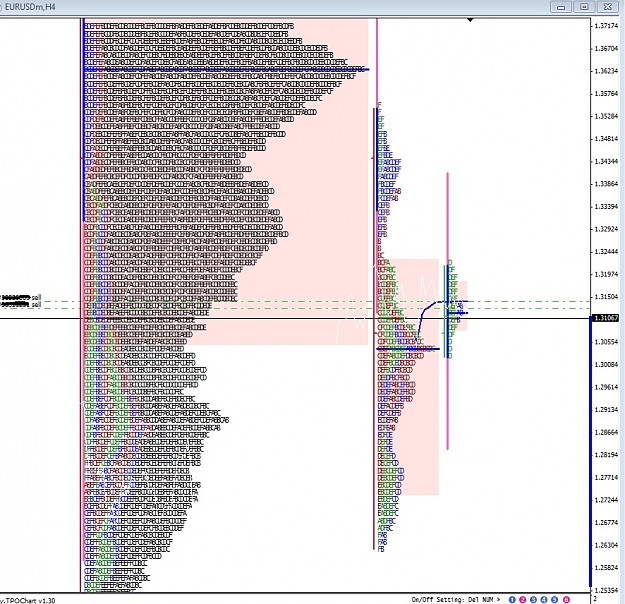625x604 pixels.
Task: Close the EURUSDm,H4 chart window
Action: [x=607, y=7]
